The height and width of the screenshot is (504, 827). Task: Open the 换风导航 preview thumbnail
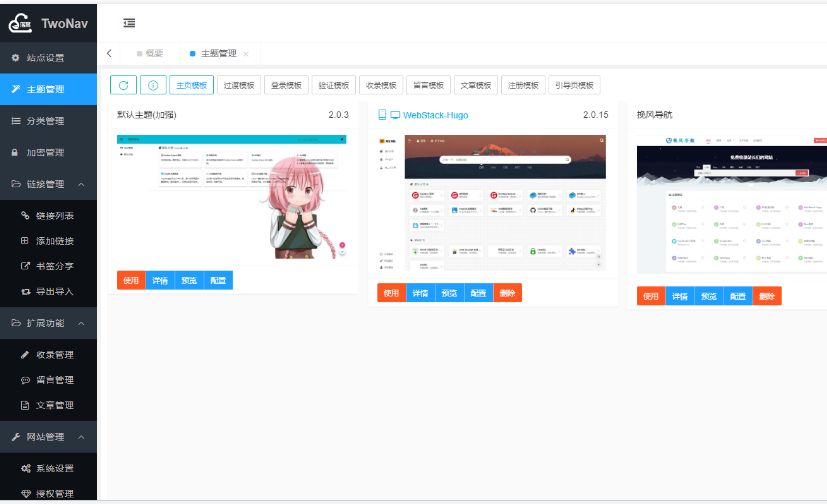(732, 205)
